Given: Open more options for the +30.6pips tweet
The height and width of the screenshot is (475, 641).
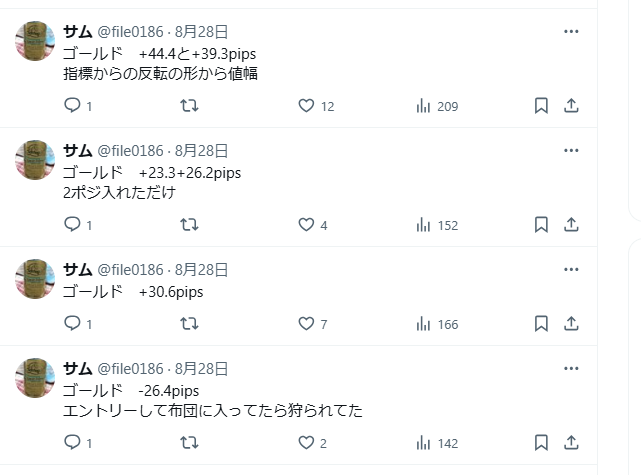Looking at the screenshot, I should [x=572, y=270].
